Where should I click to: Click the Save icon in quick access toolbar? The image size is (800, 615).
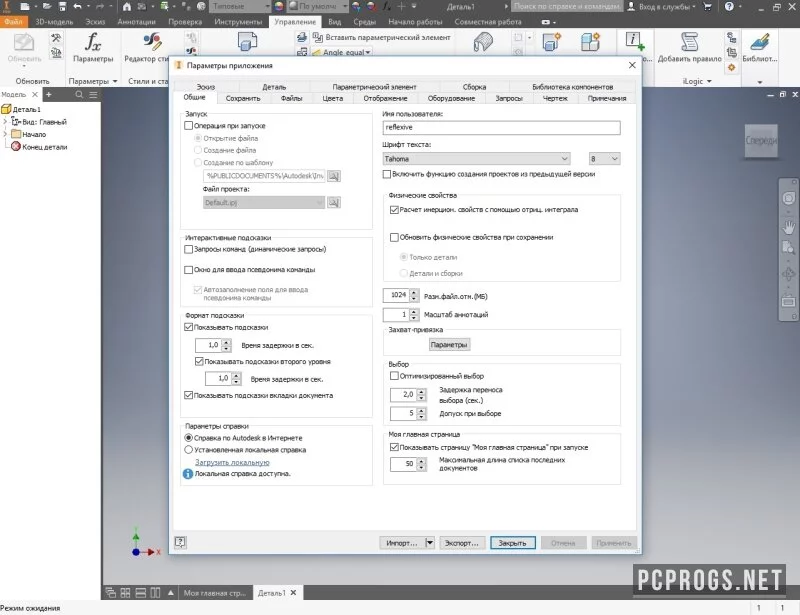[62, 7]
